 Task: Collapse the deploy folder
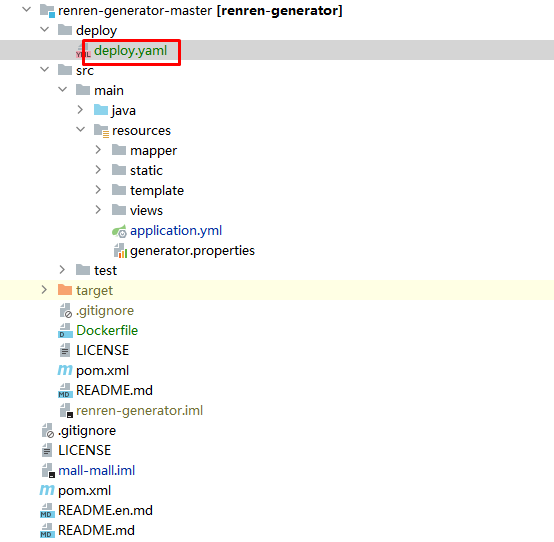point(45,30)
